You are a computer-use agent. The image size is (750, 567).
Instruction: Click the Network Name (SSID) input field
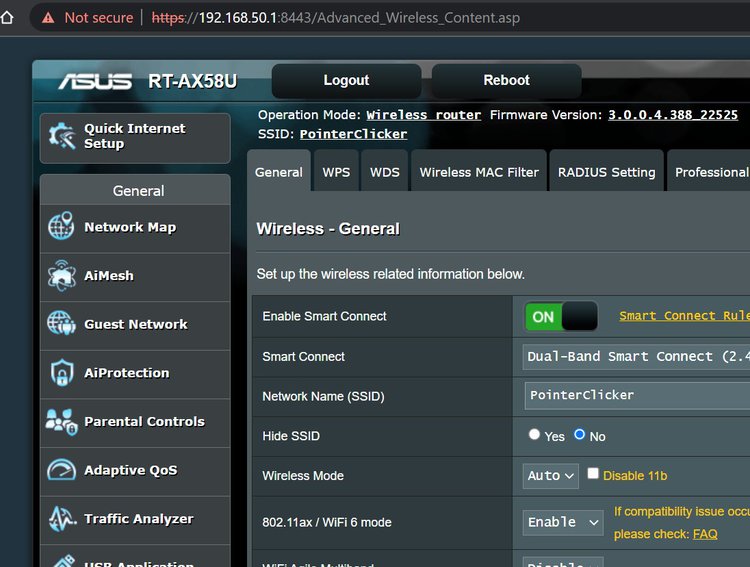pyautogui.click(x=637, y=396)
